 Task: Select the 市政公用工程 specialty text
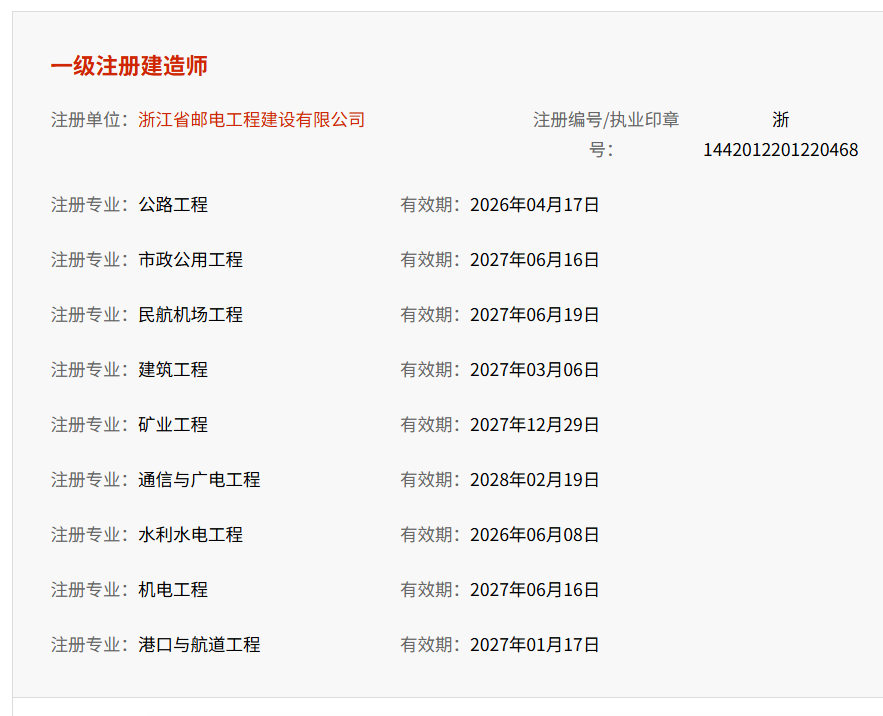tap(190, 260)
